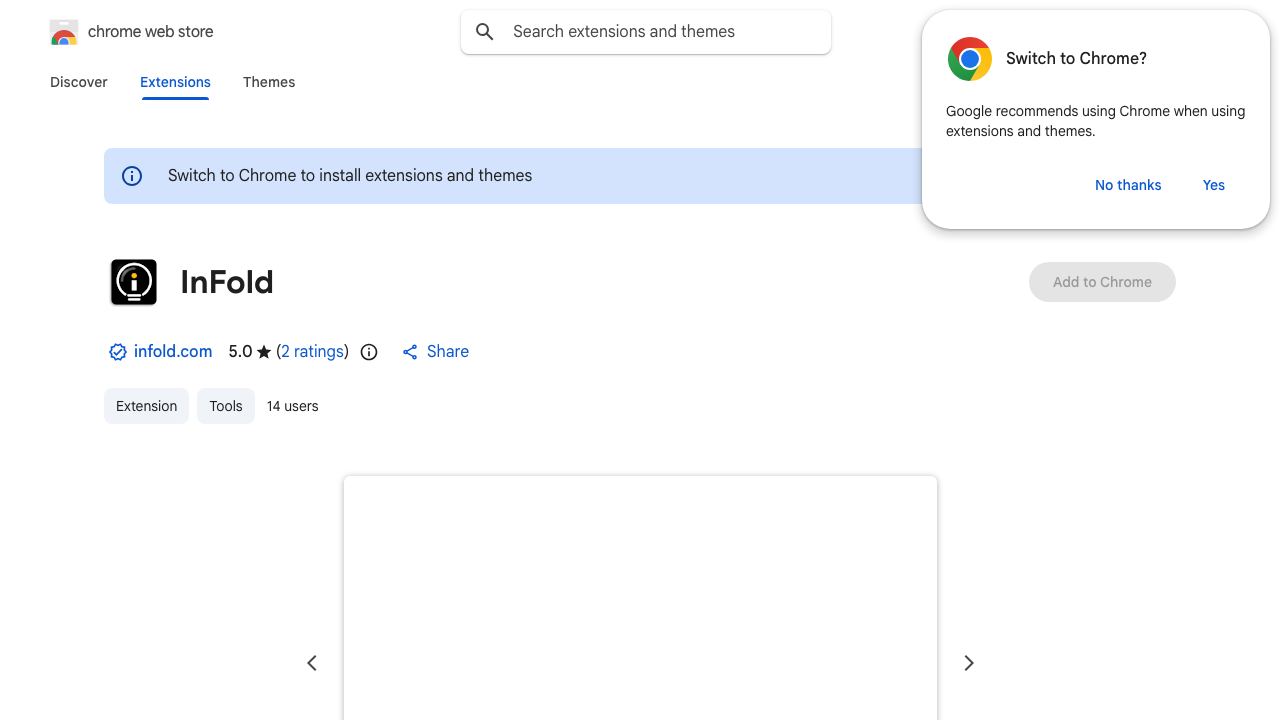1280x720 pixels.
Task: Open the Extensions tab
Action: (x=175, y=82)
